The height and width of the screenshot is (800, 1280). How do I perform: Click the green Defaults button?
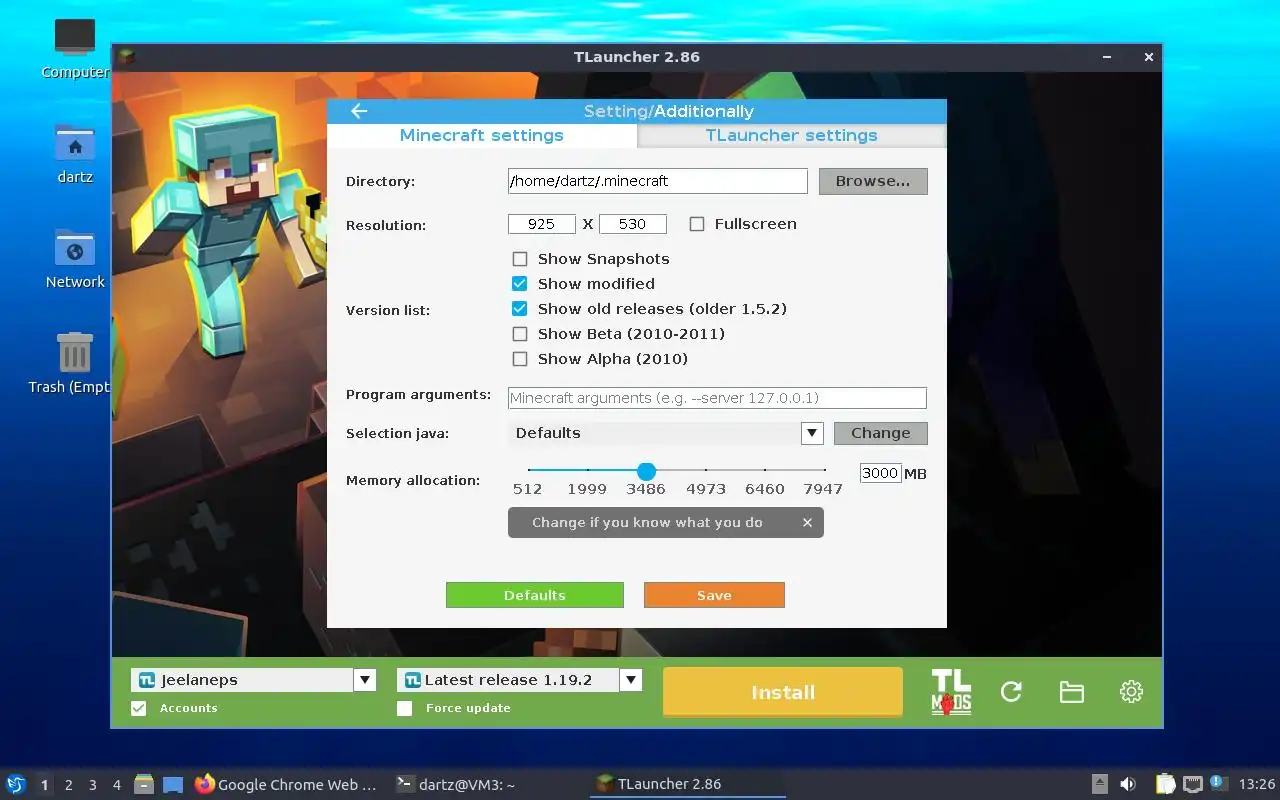pos(535,595)
